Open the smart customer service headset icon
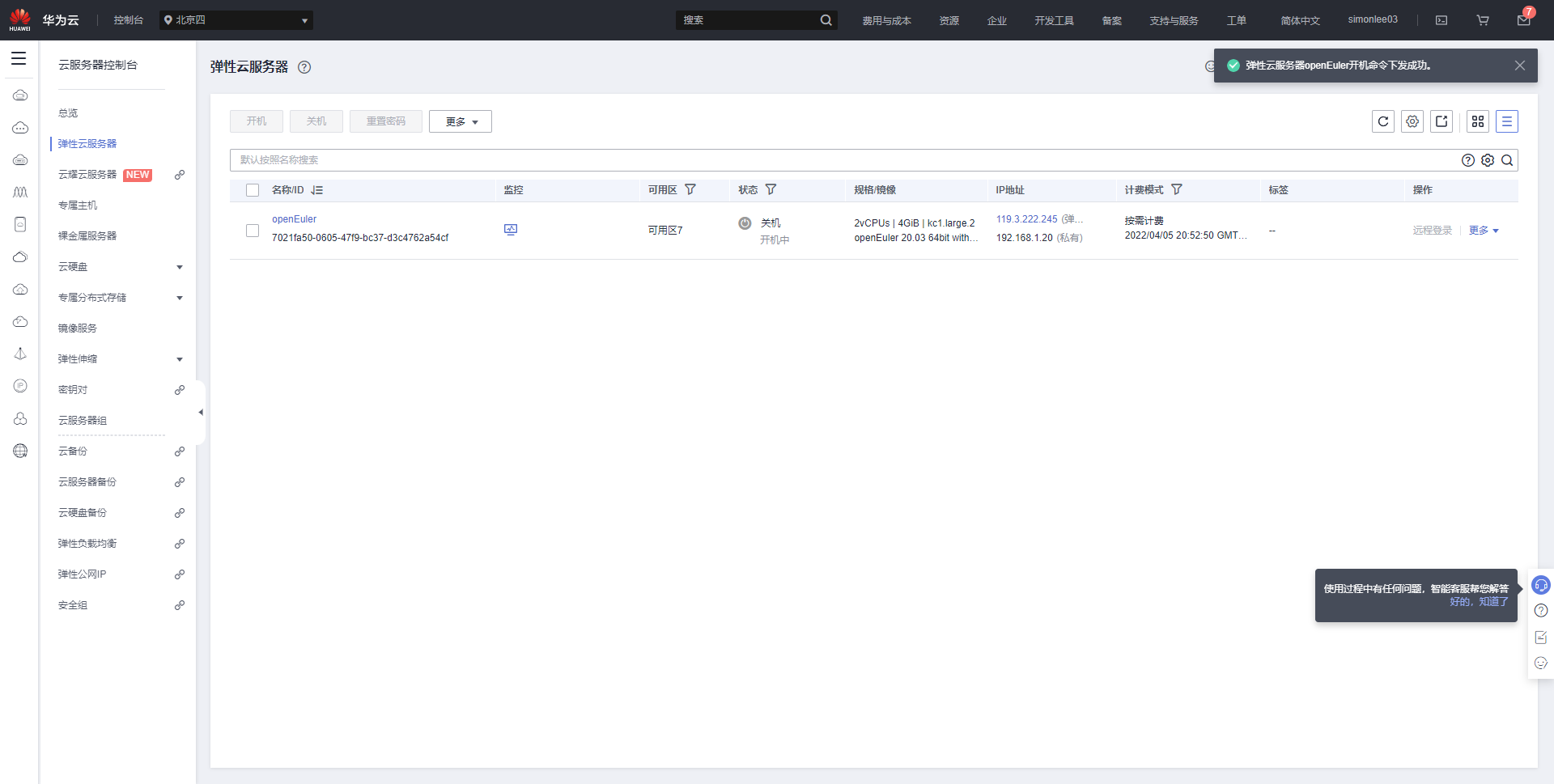The height and width of the screenshot is (784, 1554). click(x=1541, y=584)
